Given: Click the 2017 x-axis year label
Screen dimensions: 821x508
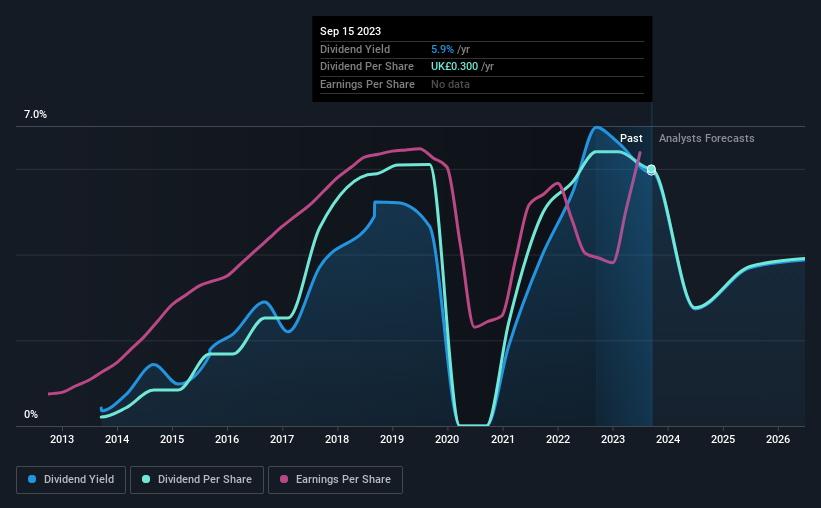Looking at the screenshot, I should (282, 439).
